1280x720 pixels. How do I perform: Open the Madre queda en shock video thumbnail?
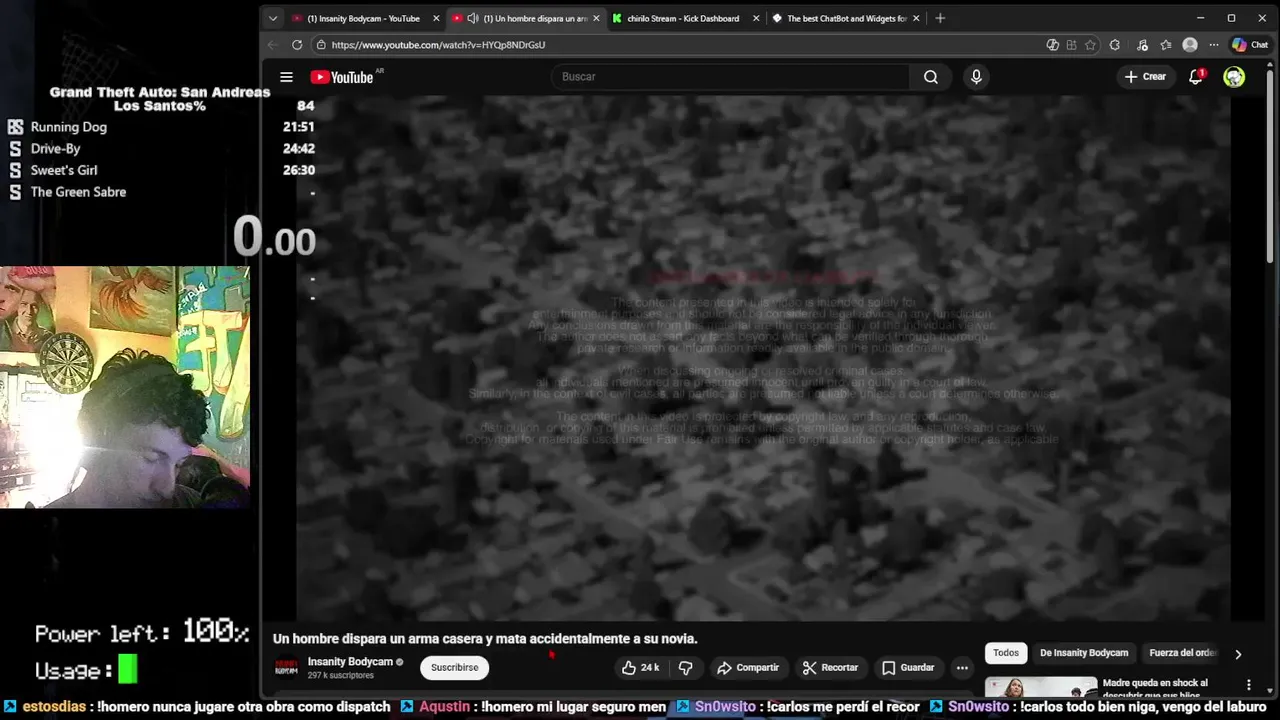coord(1040,688)
